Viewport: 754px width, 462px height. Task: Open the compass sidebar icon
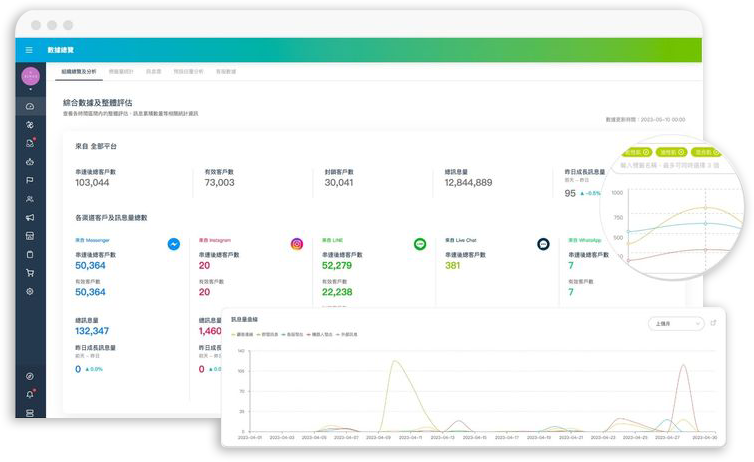point(30,376)
